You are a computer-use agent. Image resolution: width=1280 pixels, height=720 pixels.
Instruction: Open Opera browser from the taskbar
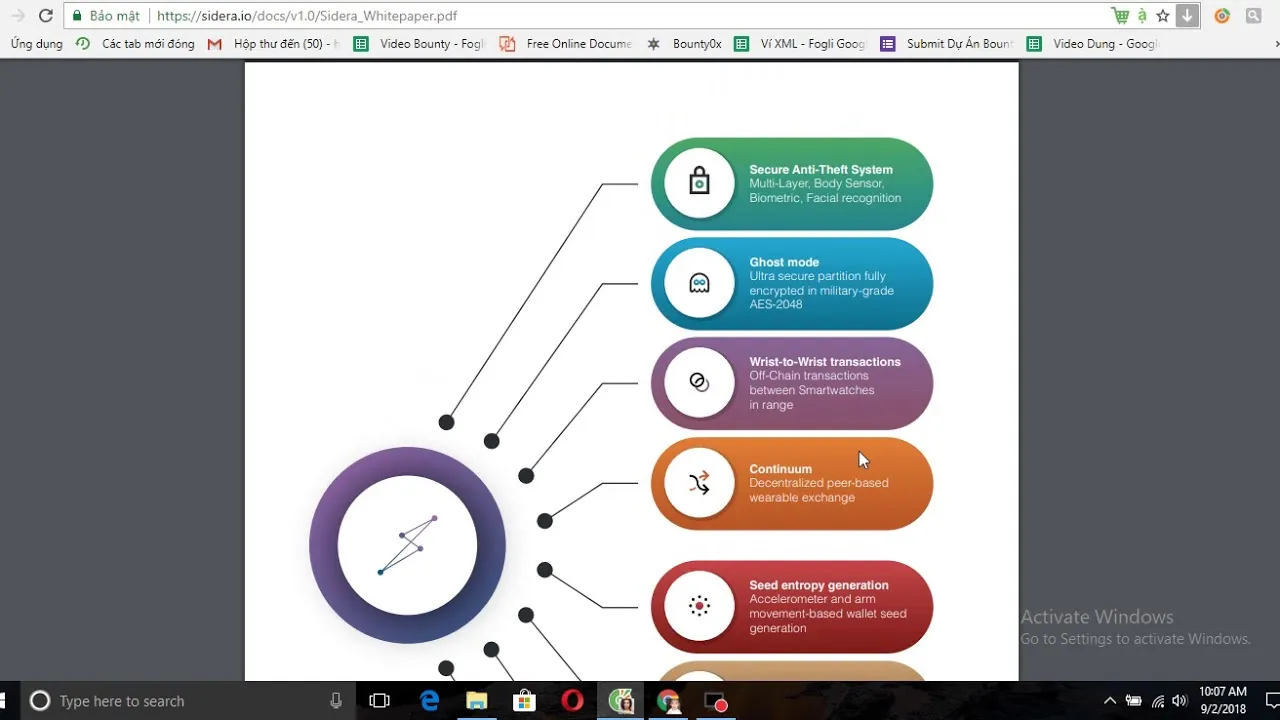click(x=572, y=701)
